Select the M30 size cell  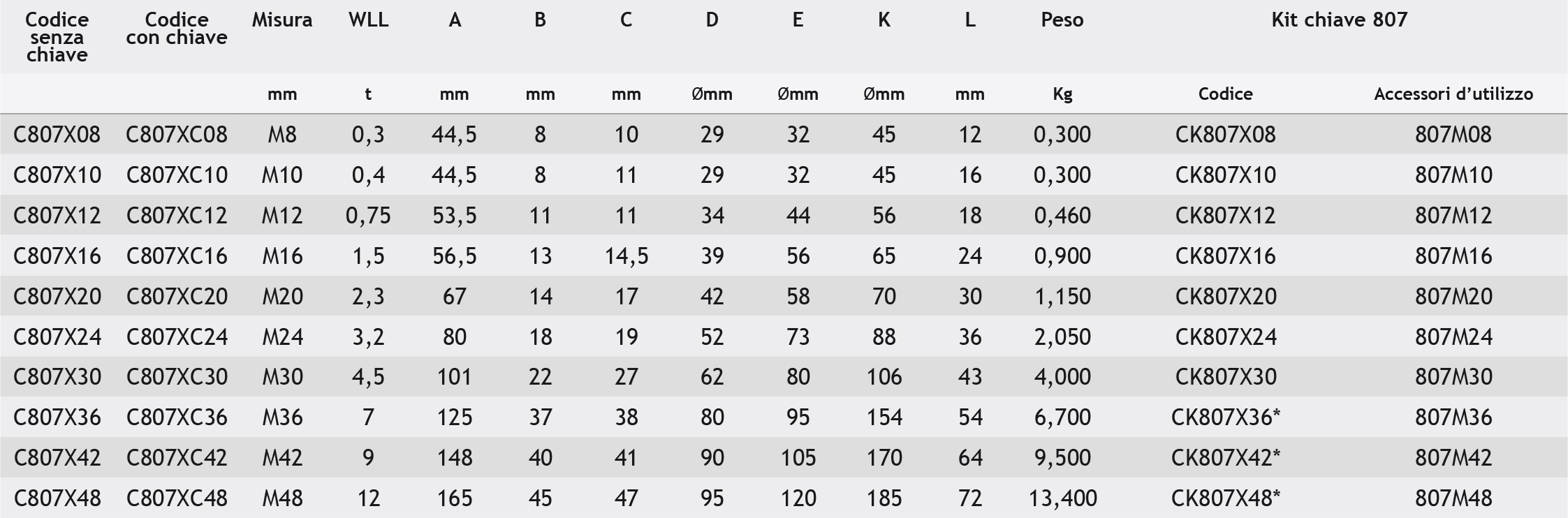(x=282, y=376)
